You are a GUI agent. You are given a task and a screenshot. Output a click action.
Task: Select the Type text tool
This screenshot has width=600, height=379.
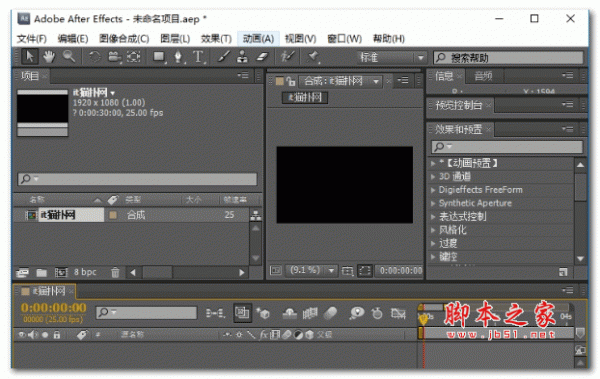click(x=198, y=57)
